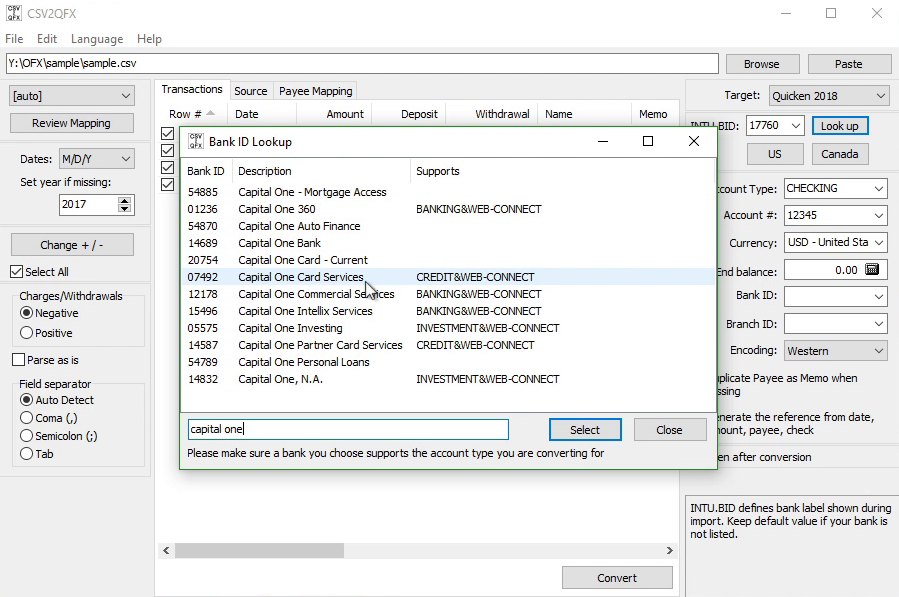The width and height of the screenshot is (899, 597).
Task: Toggle the Select All checkbox
Action: (x=17, y=272)
